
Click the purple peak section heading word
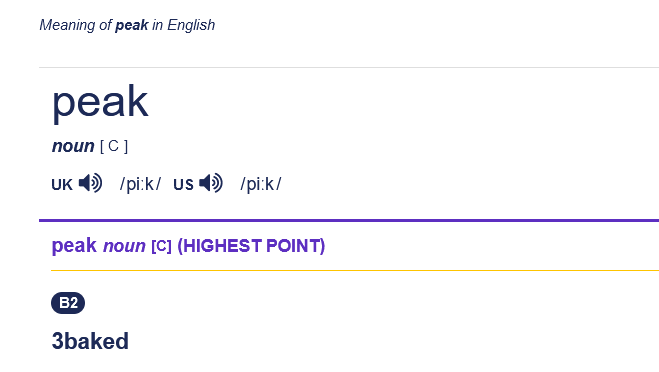click(x=74, y=245)
